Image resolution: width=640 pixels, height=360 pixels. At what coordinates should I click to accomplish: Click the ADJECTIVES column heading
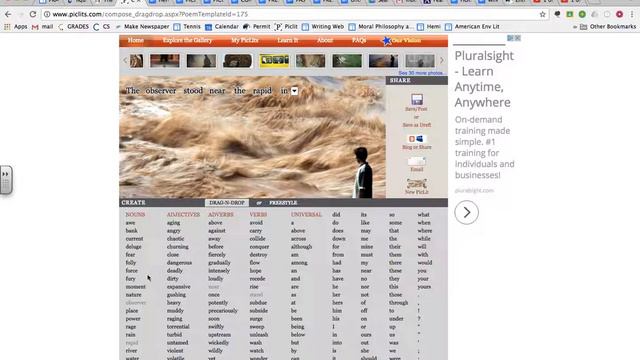pyautogui.click(x=183, y=215)
